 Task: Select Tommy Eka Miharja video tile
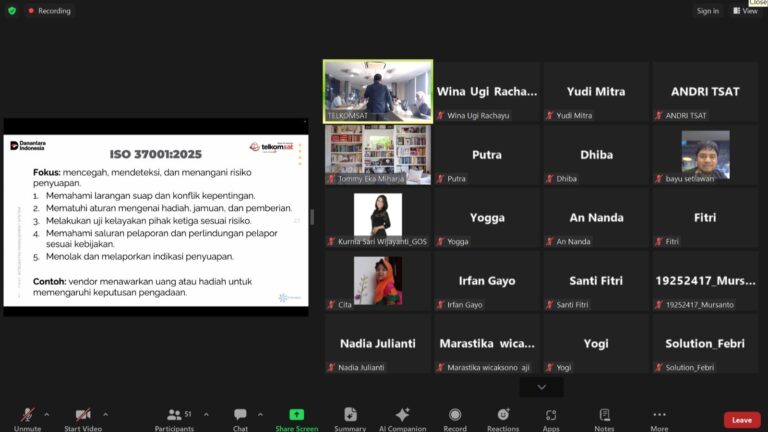coord(378,154)
